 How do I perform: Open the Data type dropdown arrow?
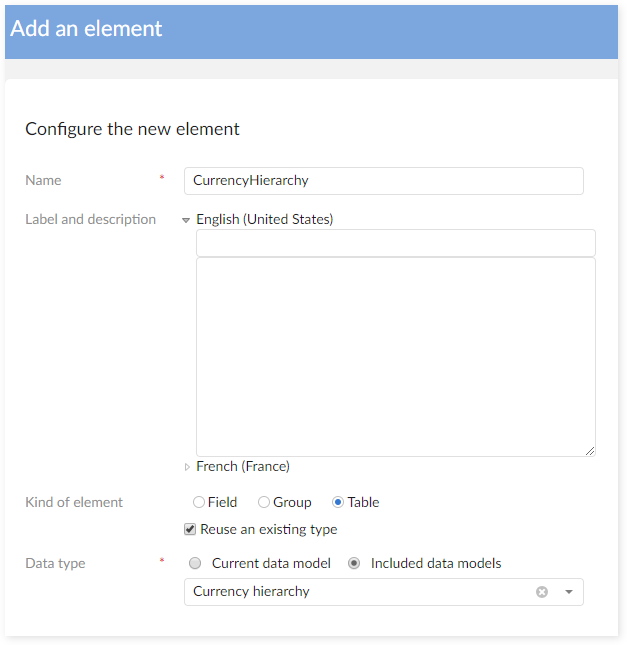(569, 592)
